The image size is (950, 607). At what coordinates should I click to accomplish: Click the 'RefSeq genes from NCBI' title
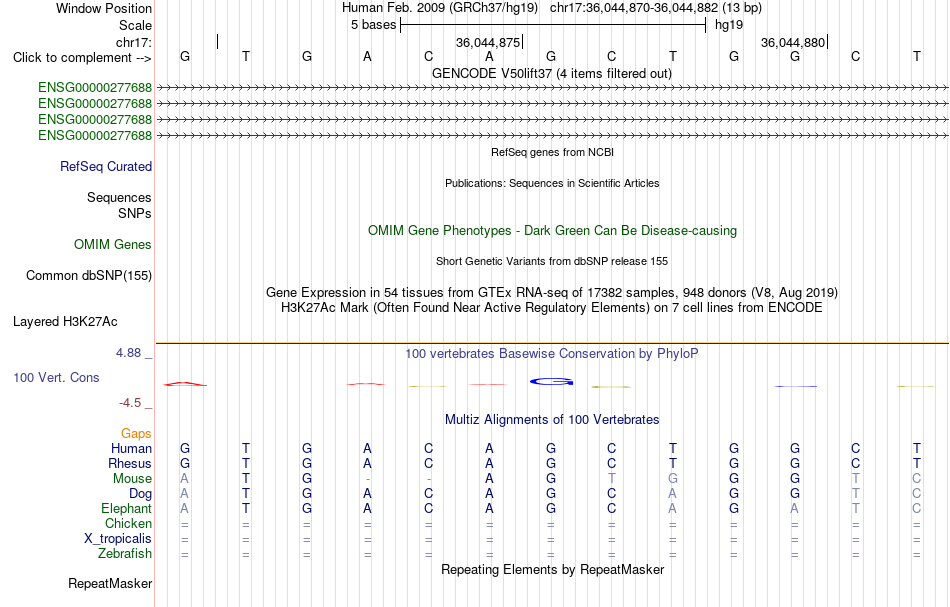pyautogui.click(x=552, y=152)
